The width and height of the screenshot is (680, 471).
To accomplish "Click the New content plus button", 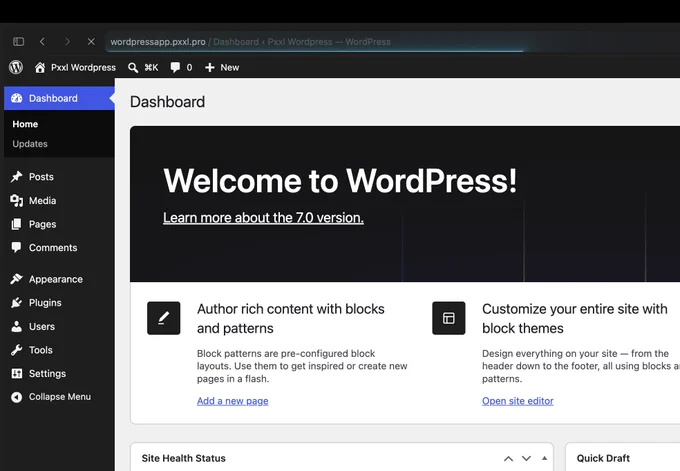I will coord(222,67).
